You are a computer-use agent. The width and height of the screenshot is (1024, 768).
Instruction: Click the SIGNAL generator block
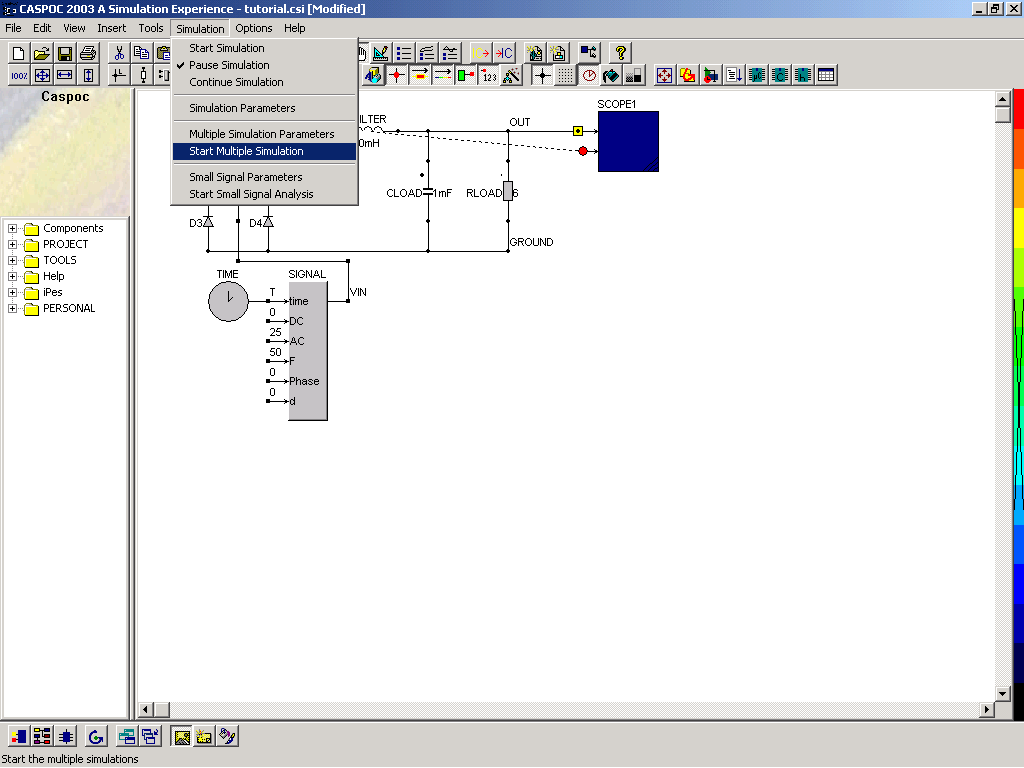[308, 351]
